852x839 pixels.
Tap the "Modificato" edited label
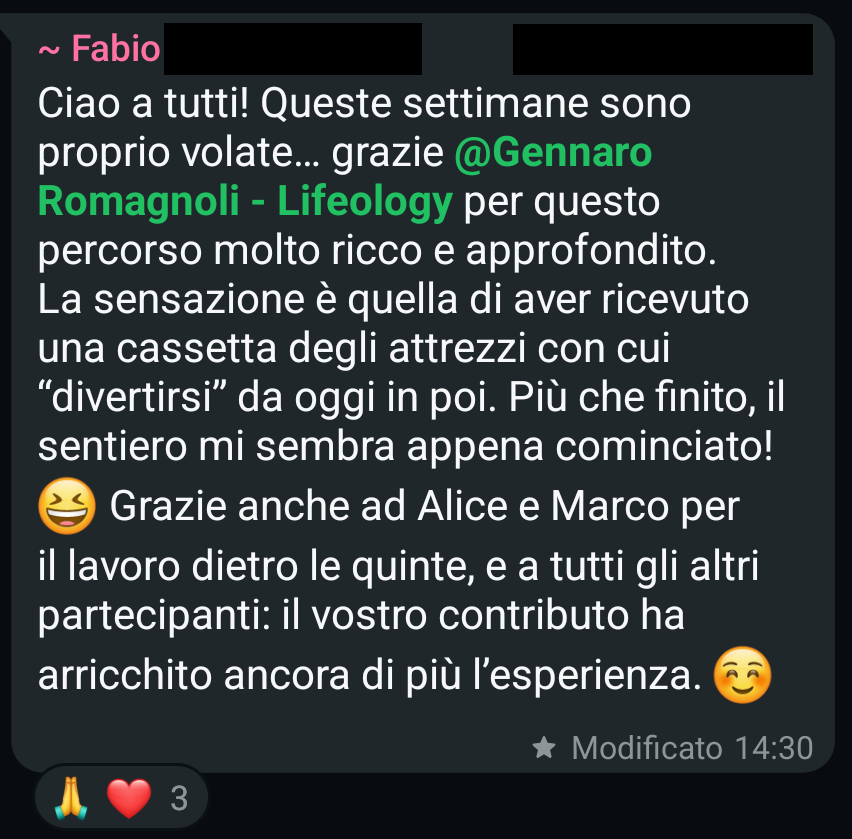coord(647,748)
